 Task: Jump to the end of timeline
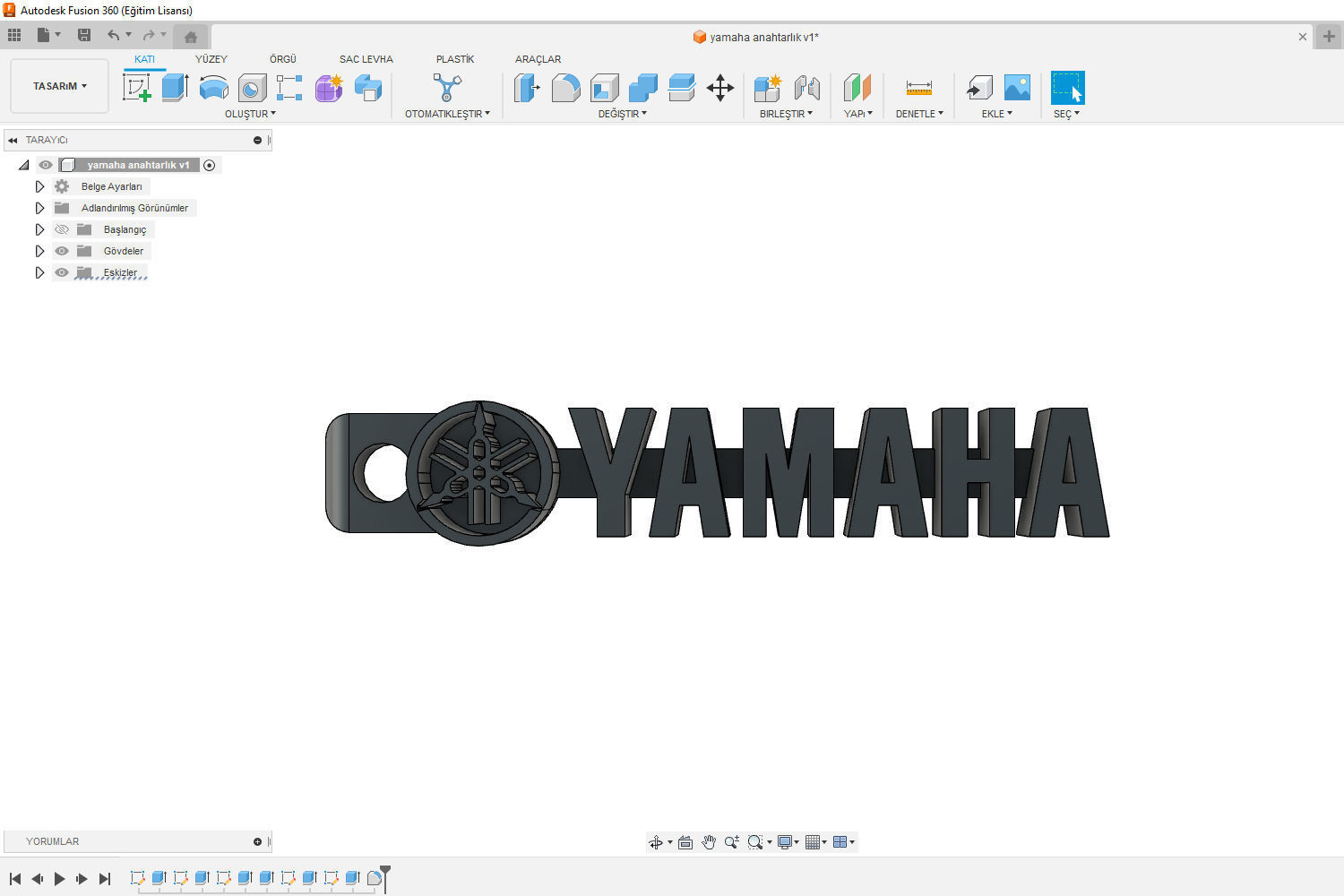click(105, 879)
